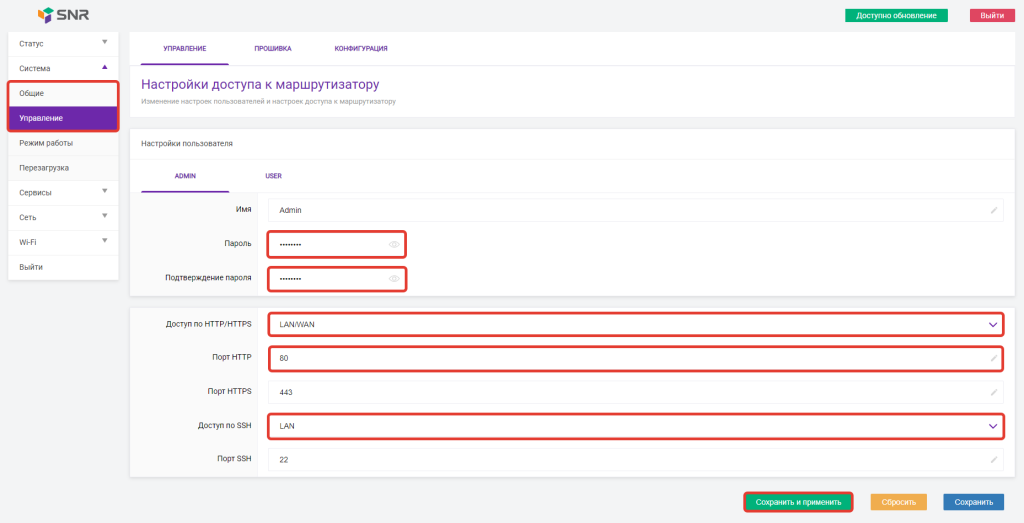
Task: Open Доступ по SSH dropdown
Action: tap(635, 426)
